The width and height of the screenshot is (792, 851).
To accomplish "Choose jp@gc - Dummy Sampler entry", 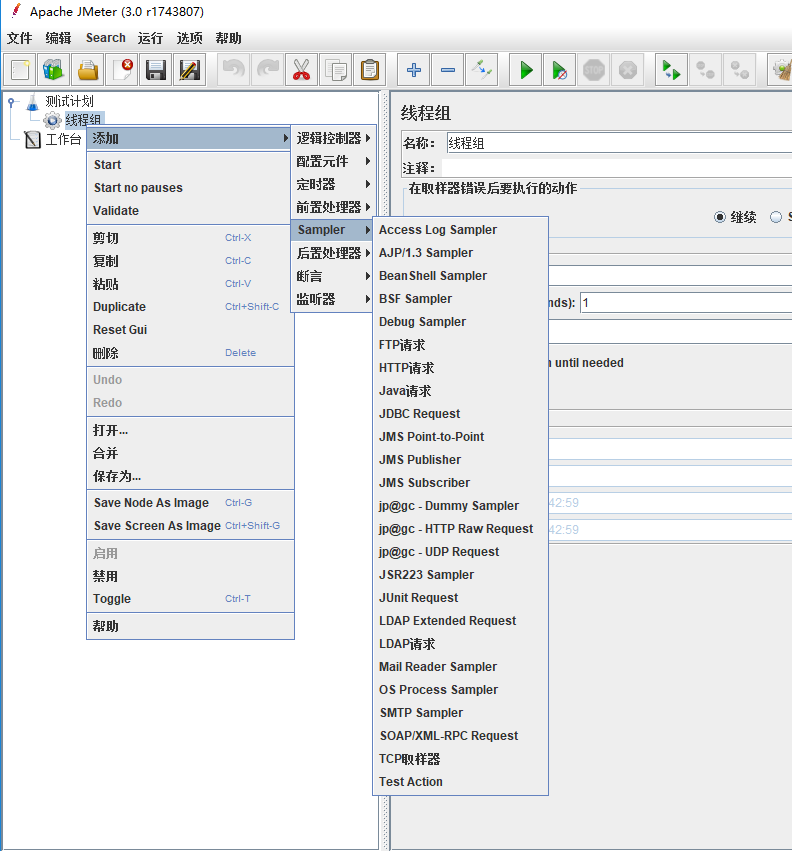I will [460, 506].
